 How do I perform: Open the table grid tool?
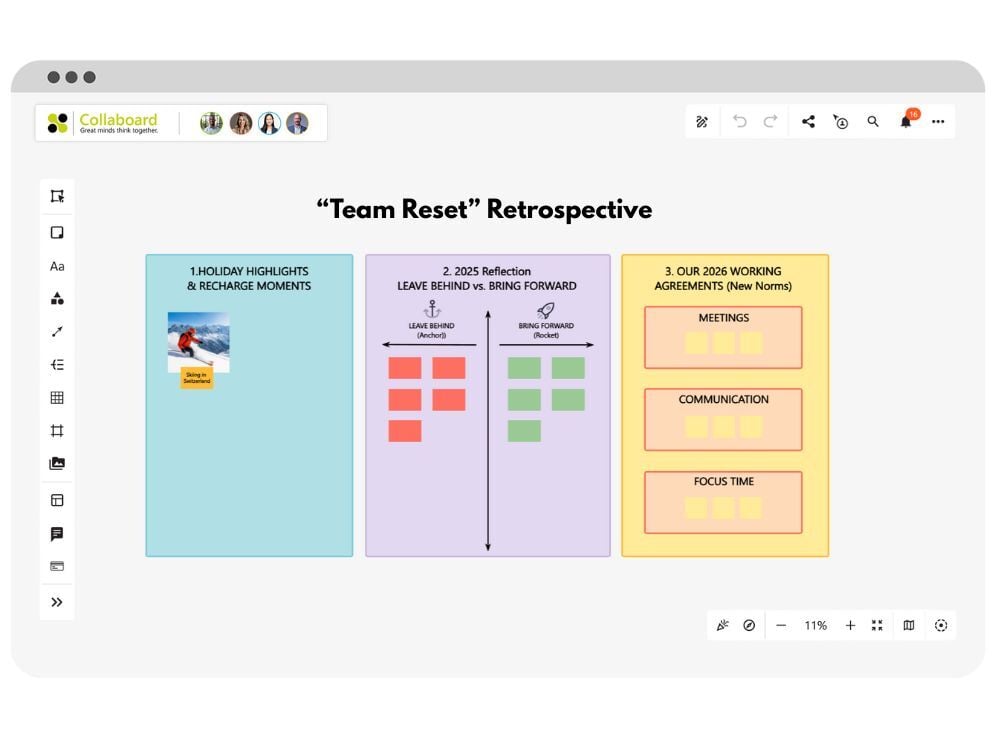[57, 398]
